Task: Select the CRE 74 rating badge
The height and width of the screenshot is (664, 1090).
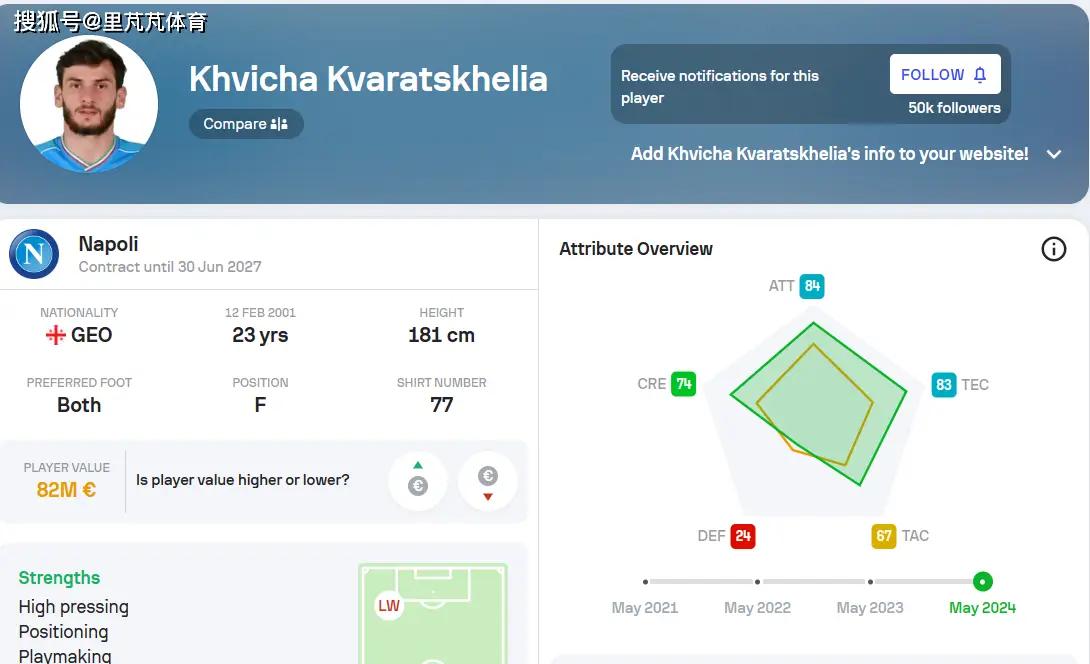Action: click(683, 384)
